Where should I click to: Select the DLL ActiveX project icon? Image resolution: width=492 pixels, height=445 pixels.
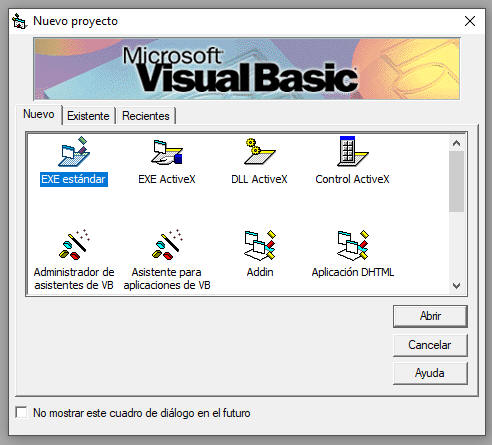coord(259,152)
